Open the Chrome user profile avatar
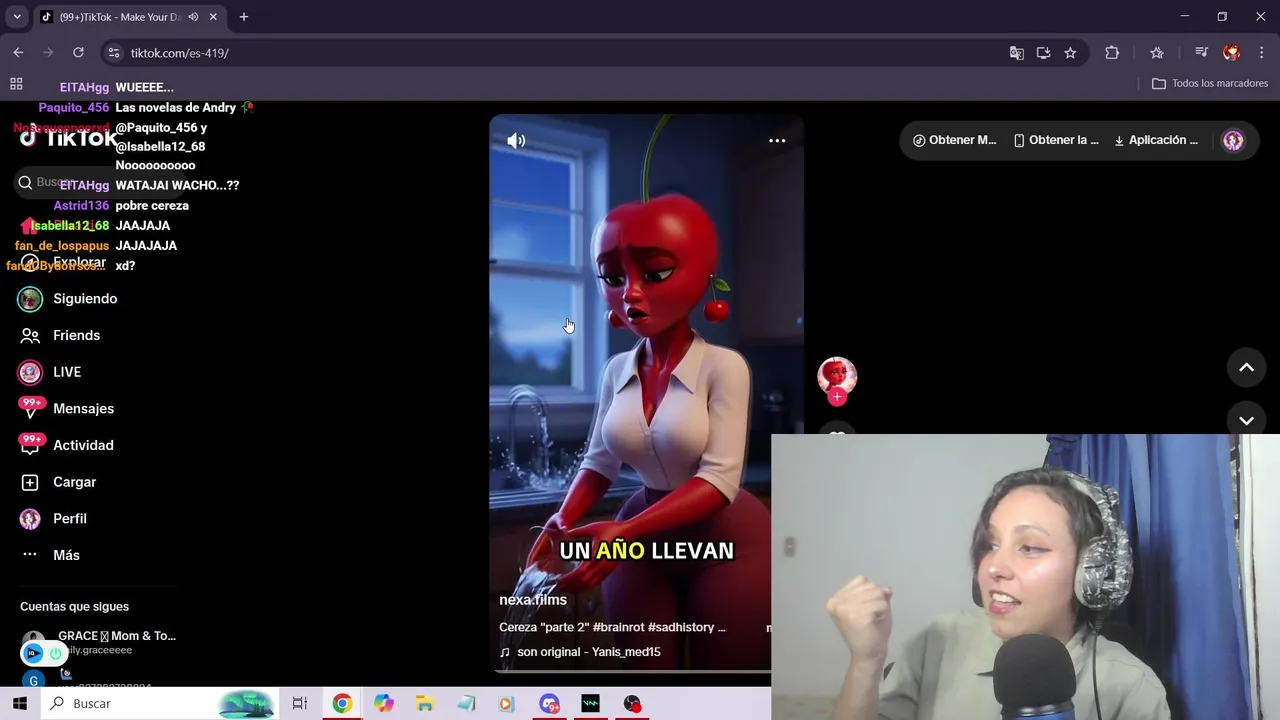This screenshot has height=720, width=1280. (x=1232, y=53)
